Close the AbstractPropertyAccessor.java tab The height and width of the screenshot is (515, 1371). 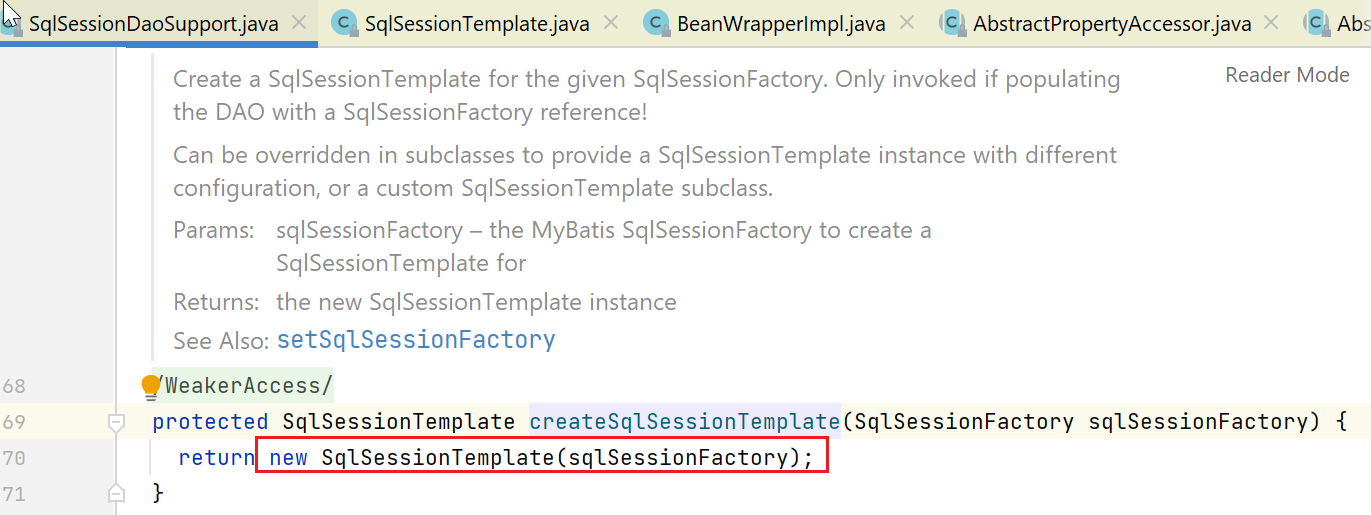coord(1272,23)
